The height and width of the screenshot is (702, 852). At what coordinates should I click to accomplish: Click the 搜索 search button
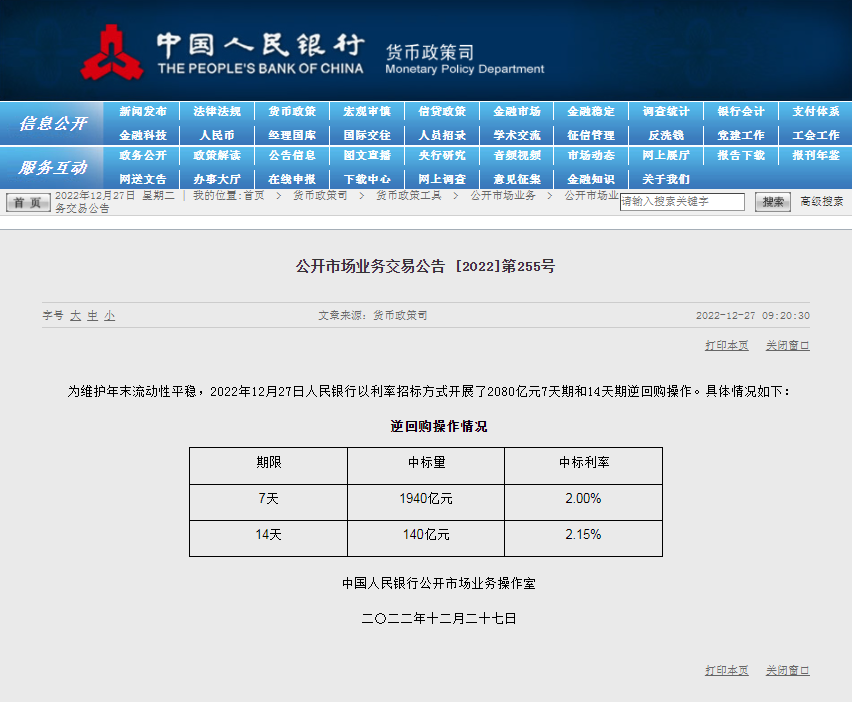coord(773,202)
